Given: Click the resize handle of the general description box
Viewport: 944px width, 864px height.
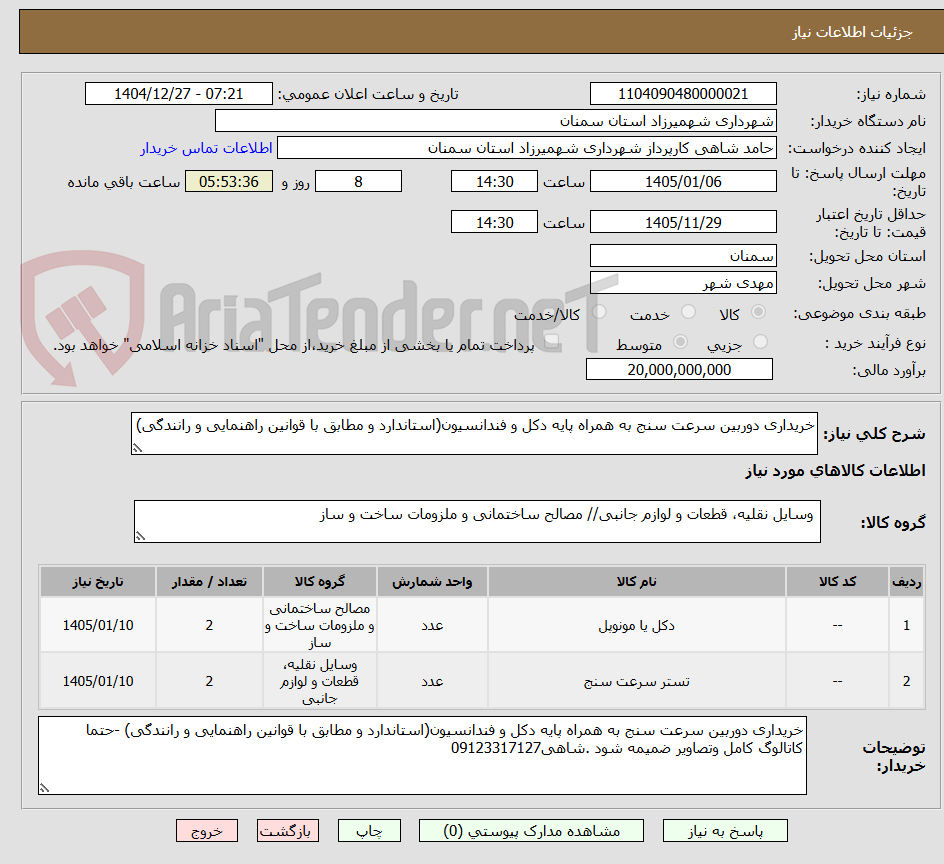Looking at the screenshot, I should point(137,448).
